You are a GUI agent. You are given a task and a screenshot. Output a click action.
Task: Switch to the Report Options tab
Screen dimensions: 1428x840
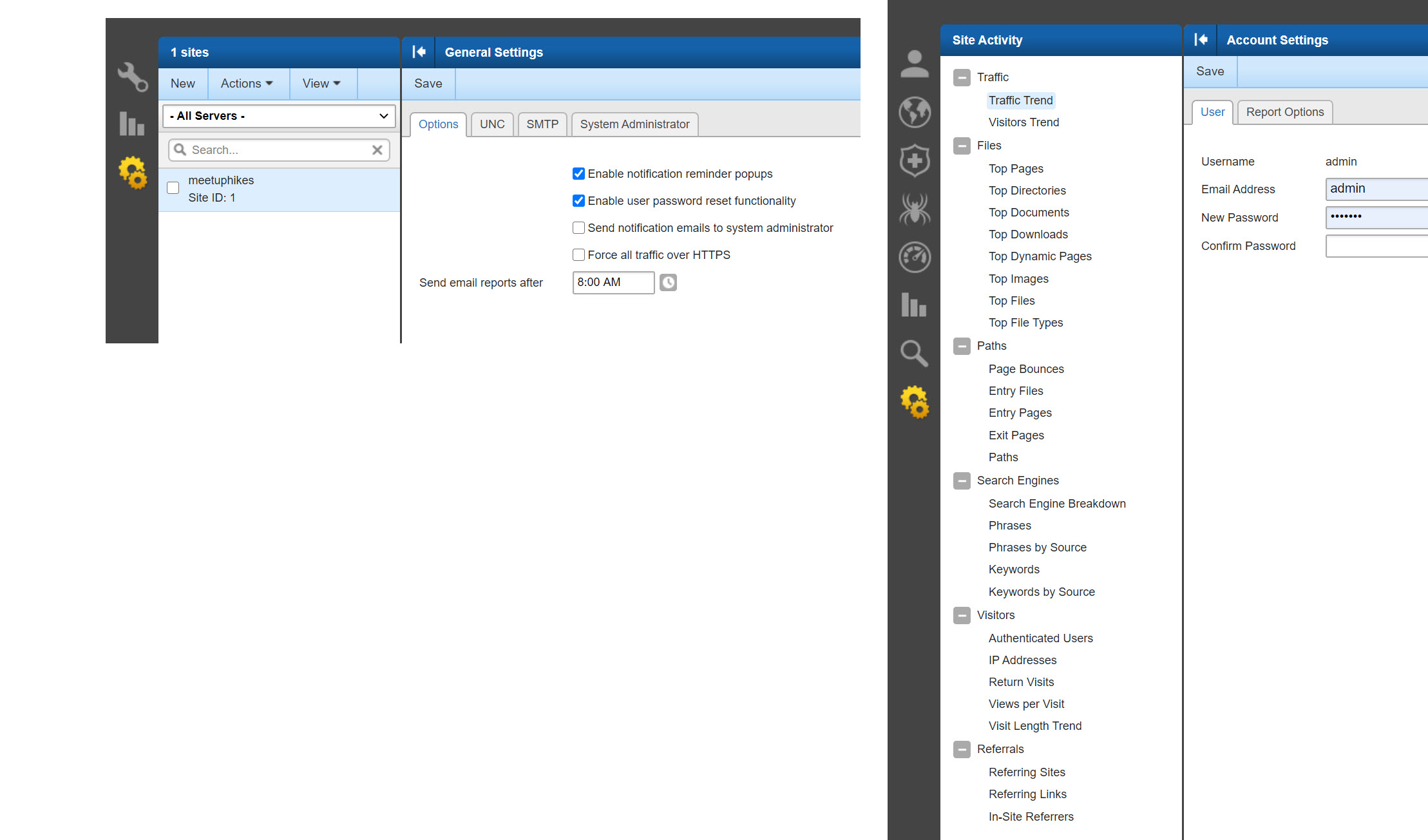(x=1284, y=112)
